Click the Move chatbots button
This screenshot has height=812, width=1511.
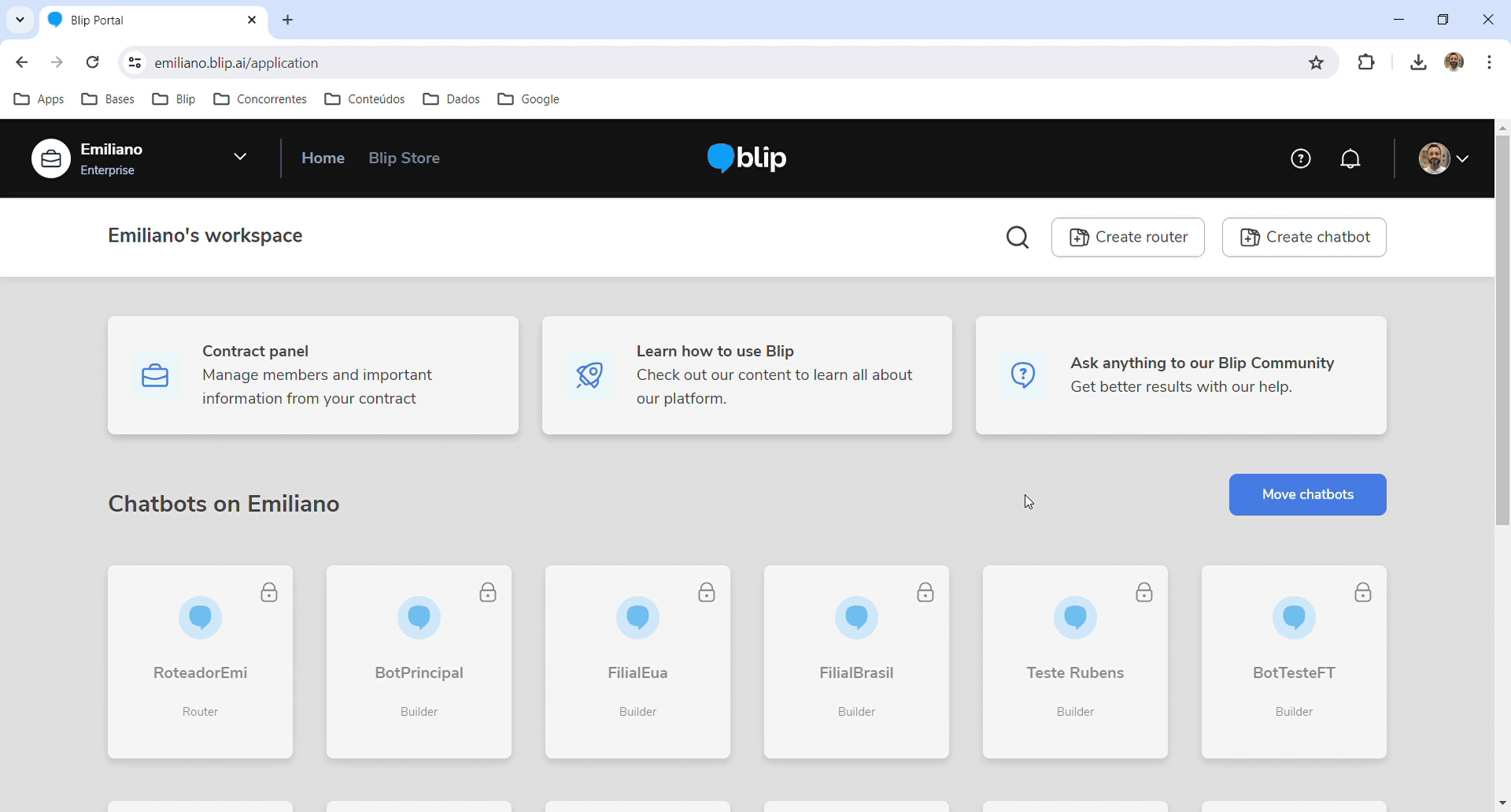coord(1308,495)
